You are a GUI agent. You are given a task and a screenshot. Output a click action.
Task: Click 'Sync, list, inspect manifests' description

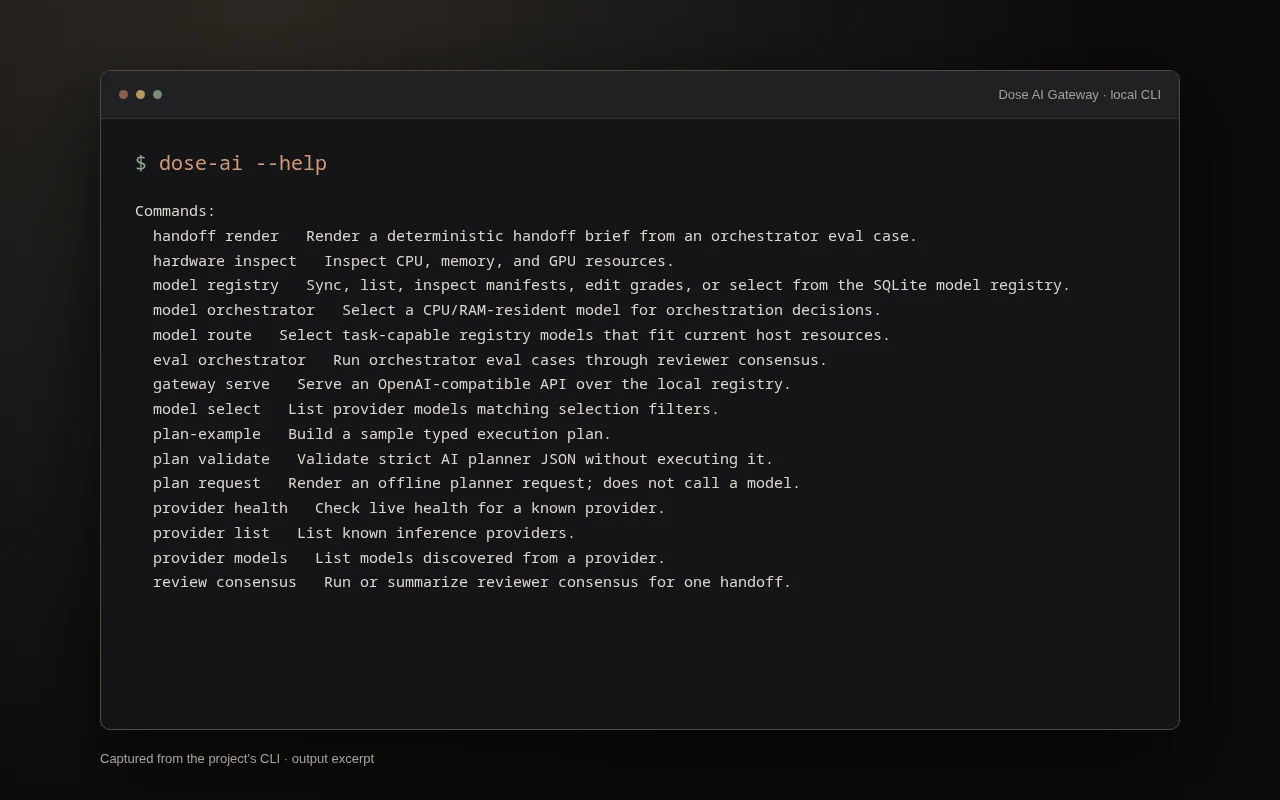pos(688,285)
